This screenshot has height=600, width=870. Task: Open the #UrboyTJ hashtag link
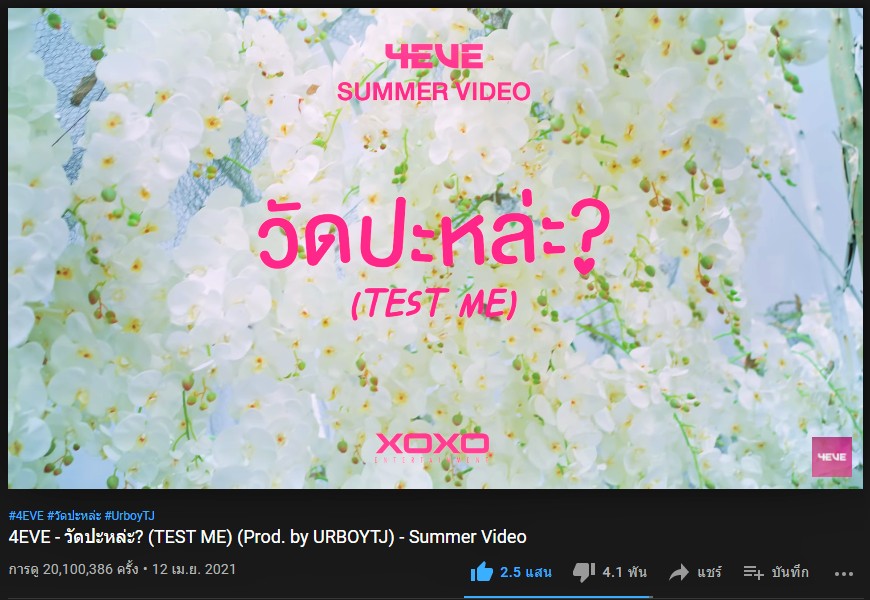(129, 516)
